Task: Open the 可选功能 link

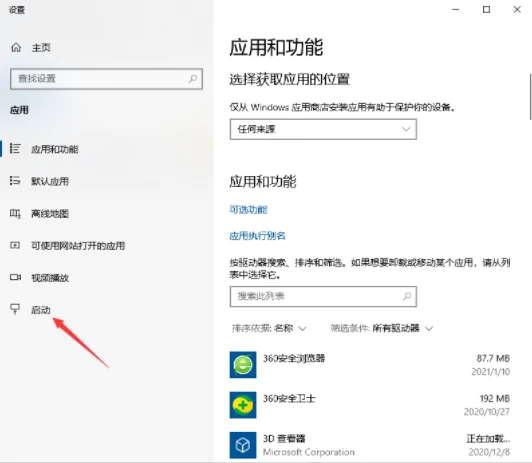Action: click(248, 210)
